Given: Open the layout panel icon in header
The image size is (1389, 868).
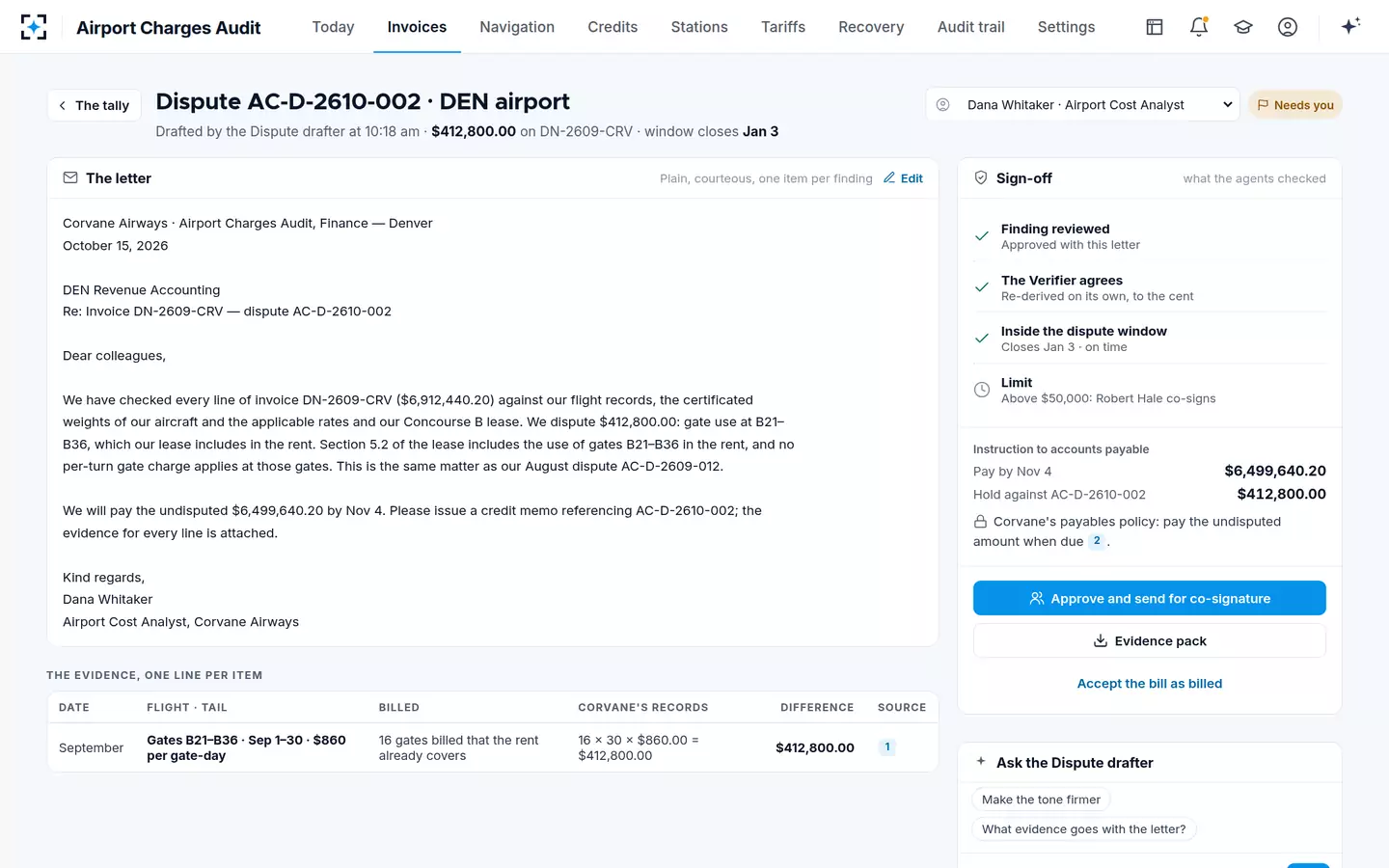Looking at the screenshot, I should [x=1155, y=27].
